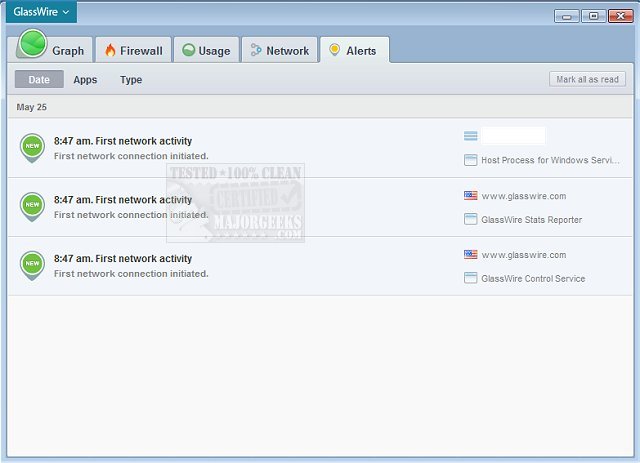Image resolution: width=640 pixels, height=463 pixels.
Task: Close the GlassWire window
Action: tap(621, 16)
